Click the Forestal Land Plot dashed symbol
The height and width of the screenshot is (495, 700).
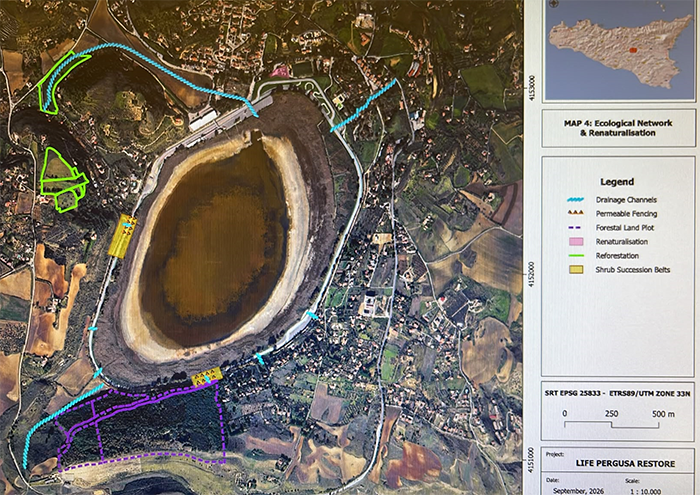[576, 228]
